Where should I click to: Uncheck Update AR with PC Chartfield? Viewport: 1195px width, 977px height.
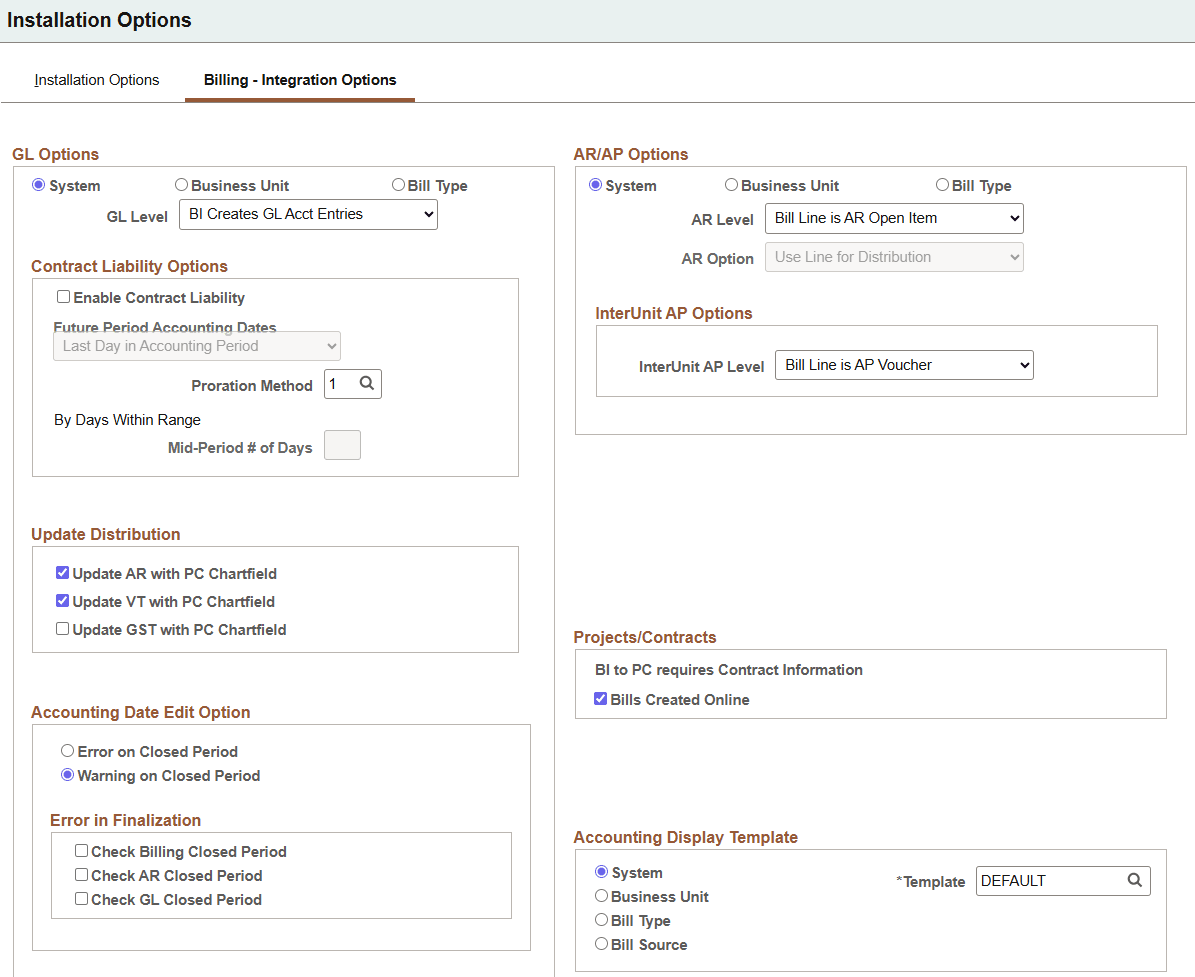[x=62, y=572]
